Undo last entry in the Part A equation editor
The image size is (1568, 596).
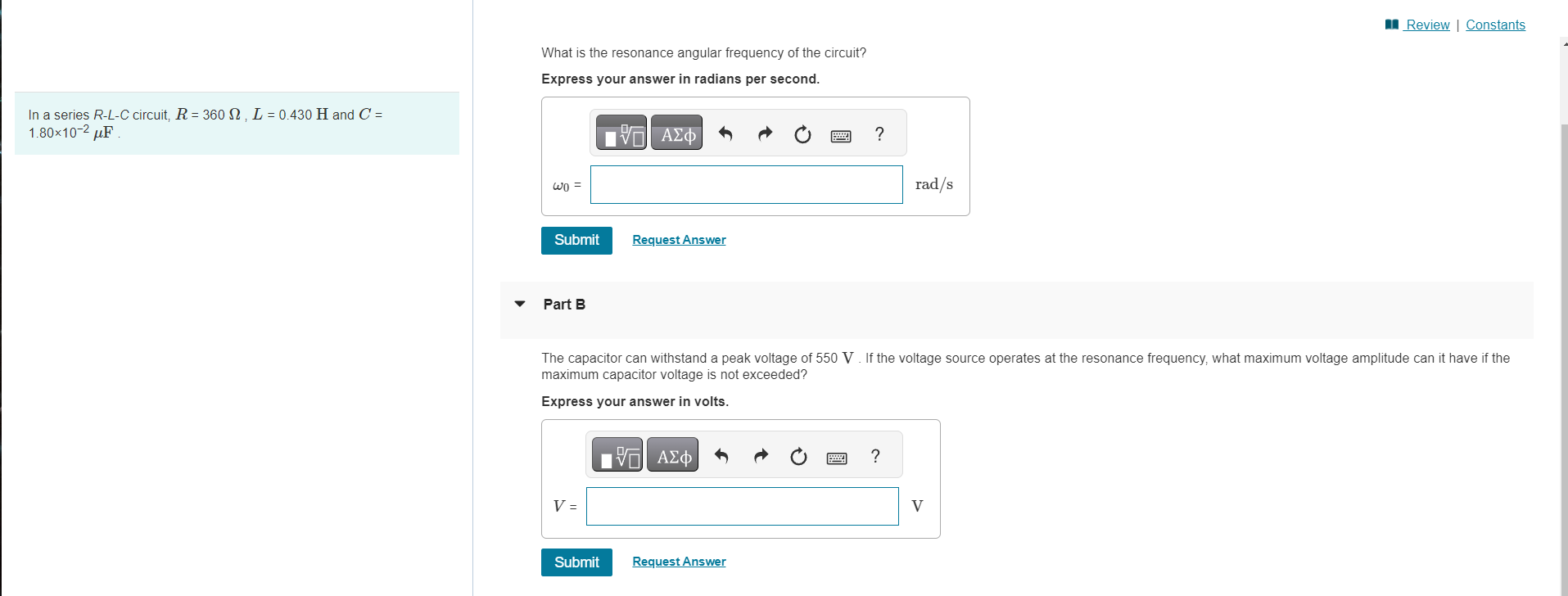pos(725,133)
